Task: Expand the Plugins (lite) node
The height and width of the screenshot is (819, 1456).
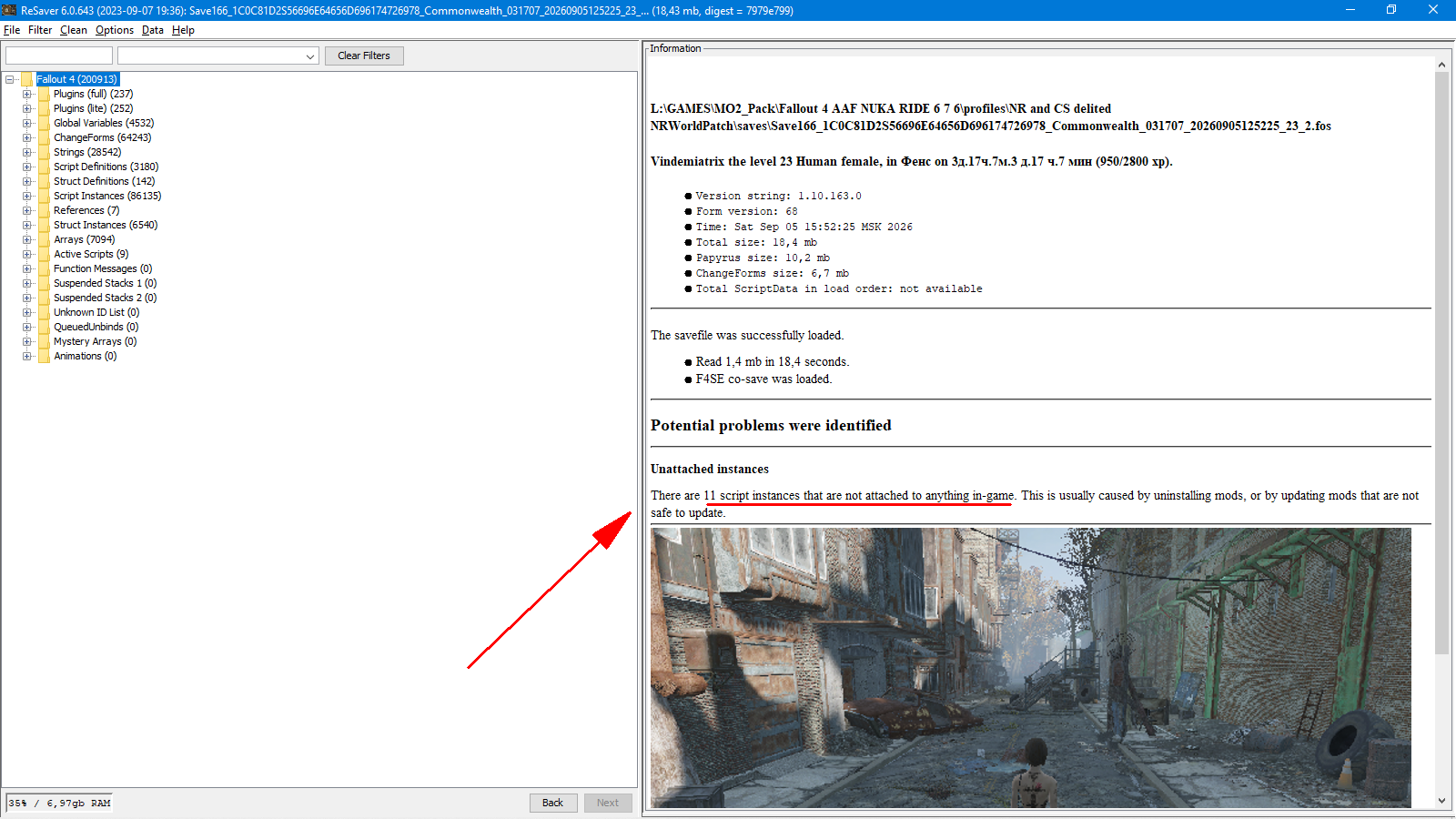Action: (x=27, y=108)
